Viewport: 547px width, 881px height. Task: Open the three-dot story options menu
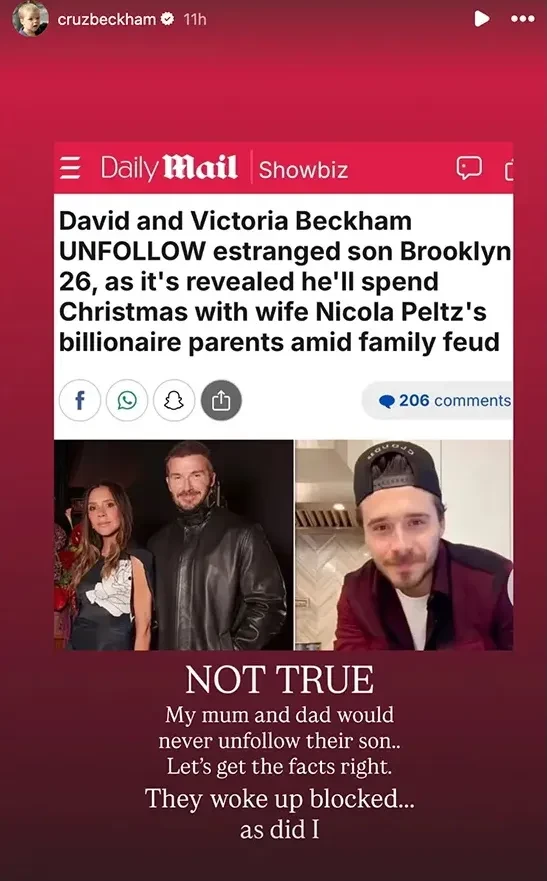[x=522, y=19]
